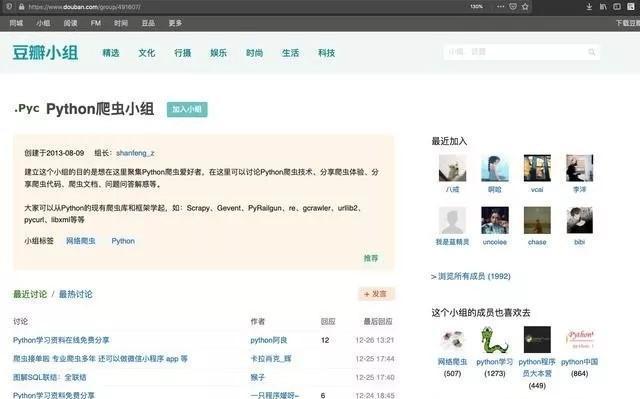Open group leader shanfeng_z profile
Image resolution: width=640 pixels, height=399 pixels.
tap(135, 153)
